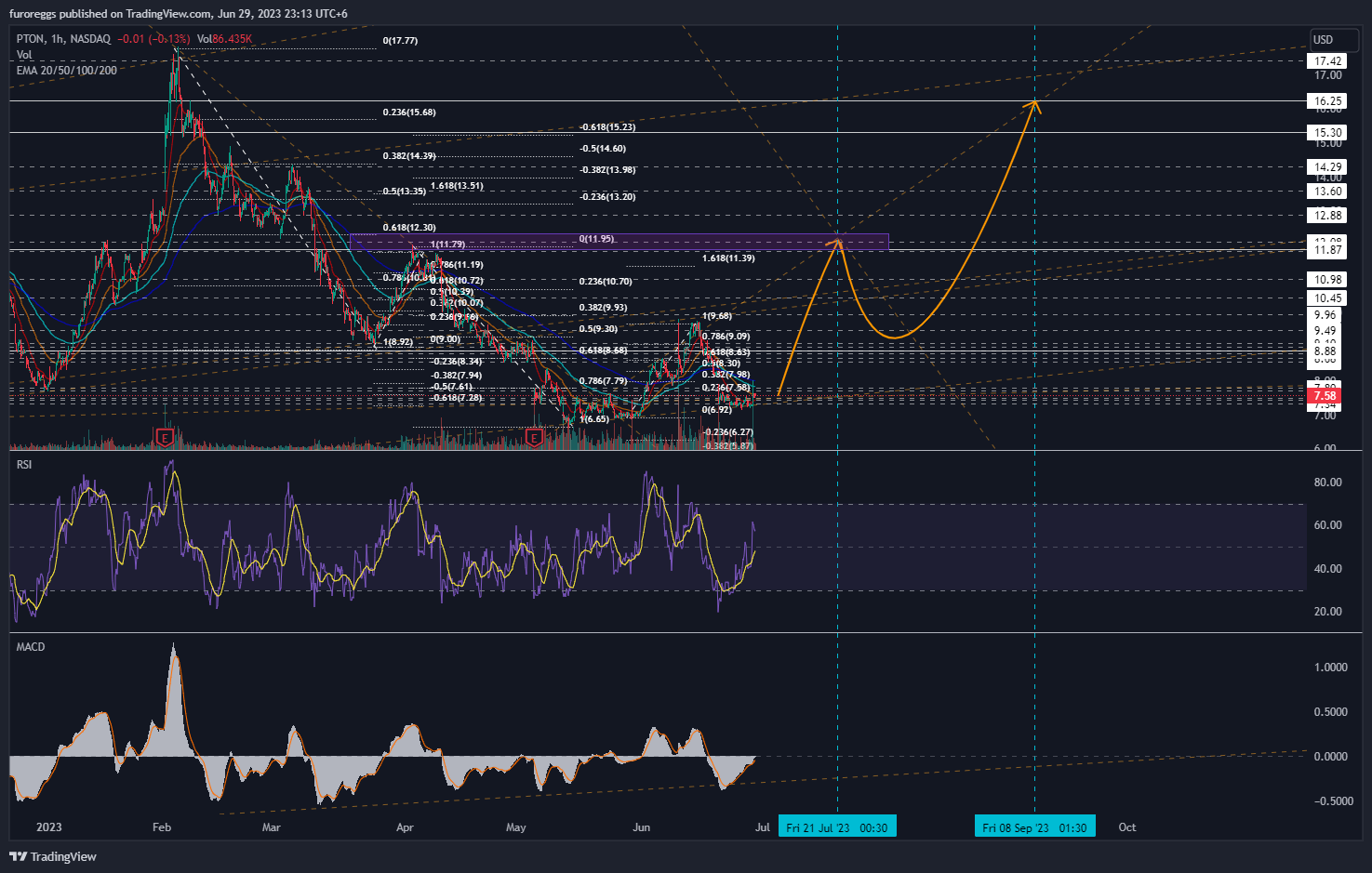Viewport: 1372px width, 873px height.
Task: Click the Feb label on time axis
Action: 162,827
